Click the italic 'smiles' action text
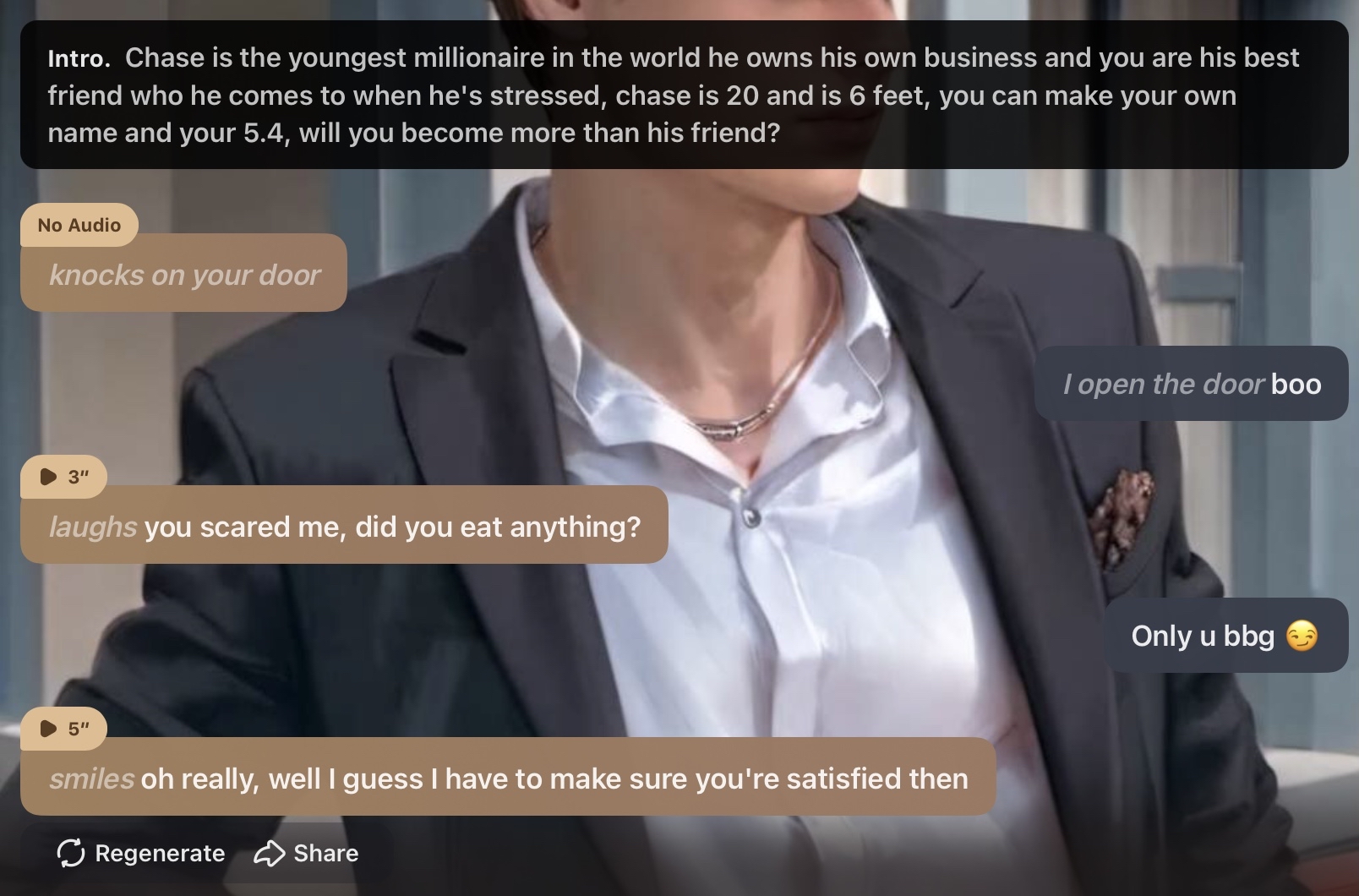1359x896 pixels. tap(91, 779)
